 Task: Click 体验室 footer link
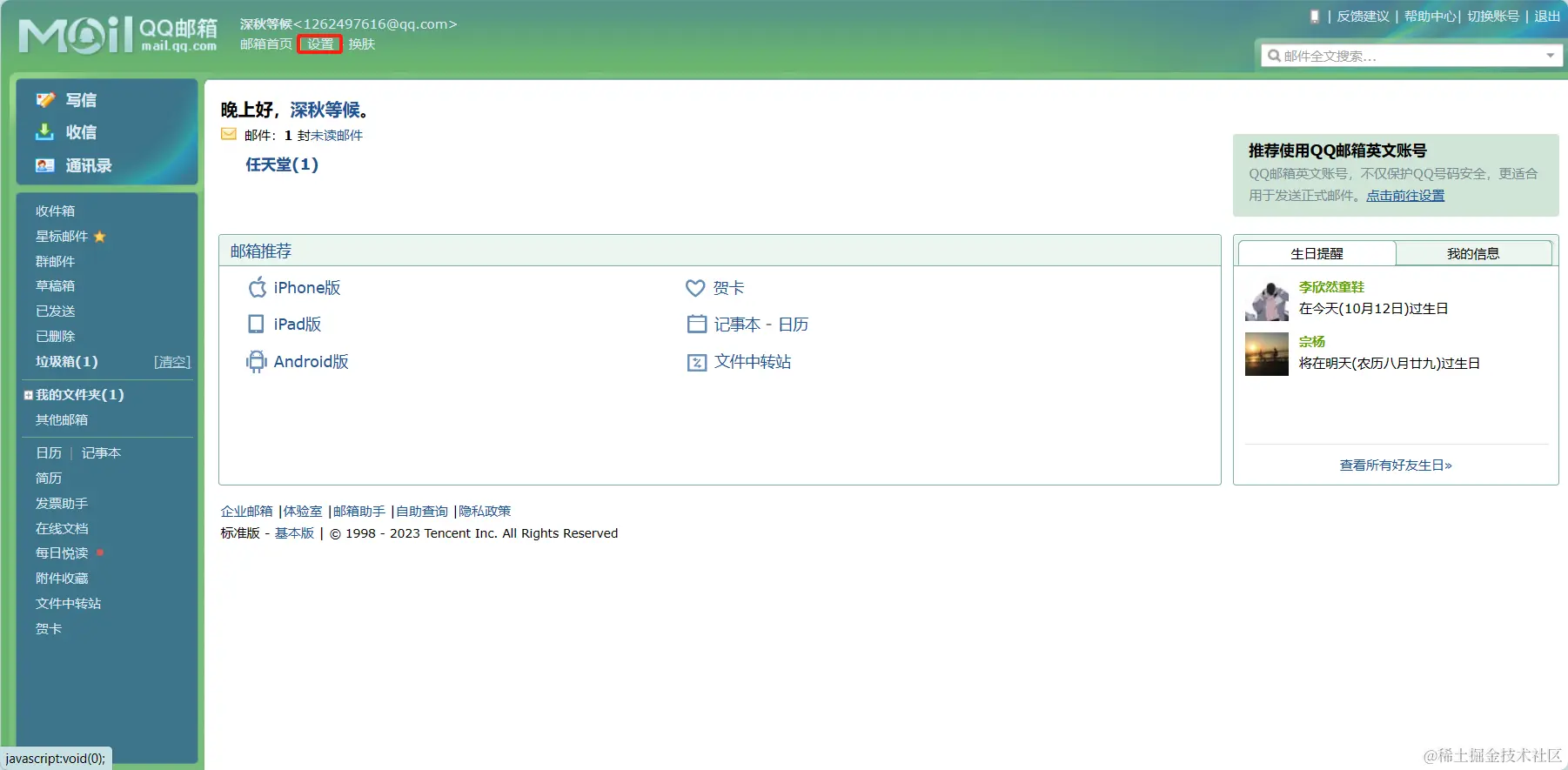pyautogui.click(x=303, y=512)
